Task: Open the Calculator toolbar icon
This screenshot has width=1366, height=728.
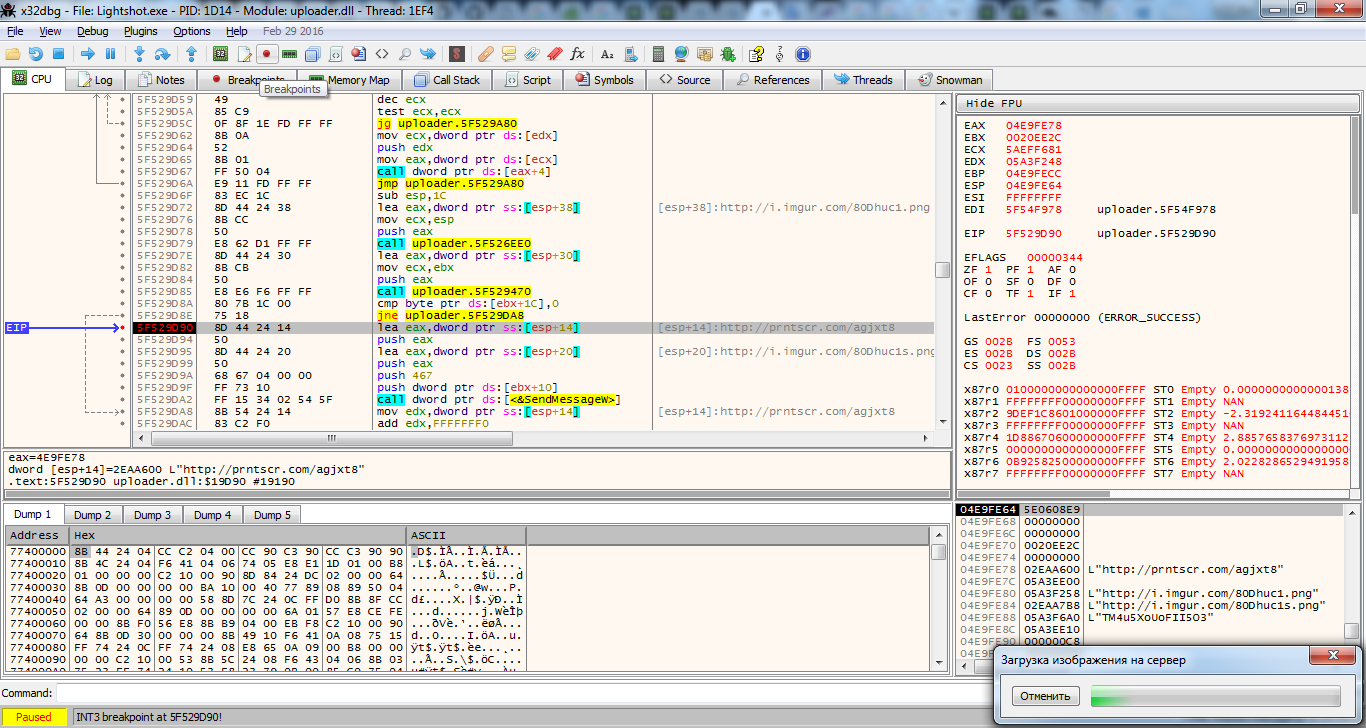Action: 656,54
